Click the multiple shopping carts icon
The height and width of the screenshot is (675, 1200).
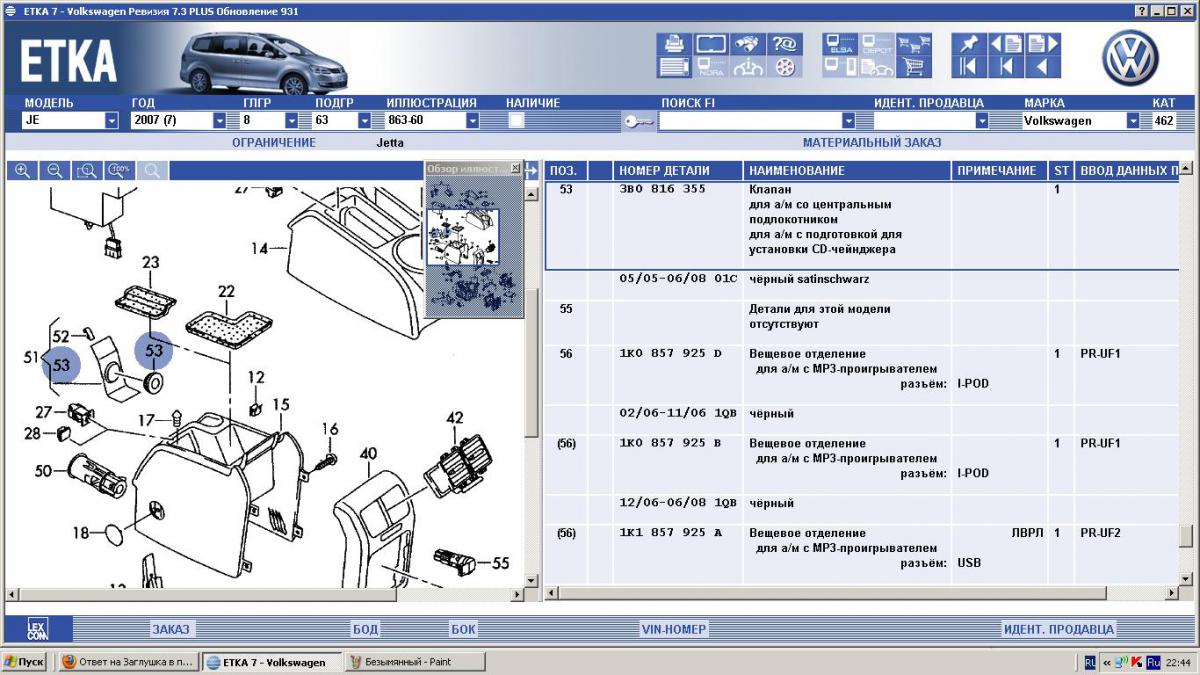point(914,44)
